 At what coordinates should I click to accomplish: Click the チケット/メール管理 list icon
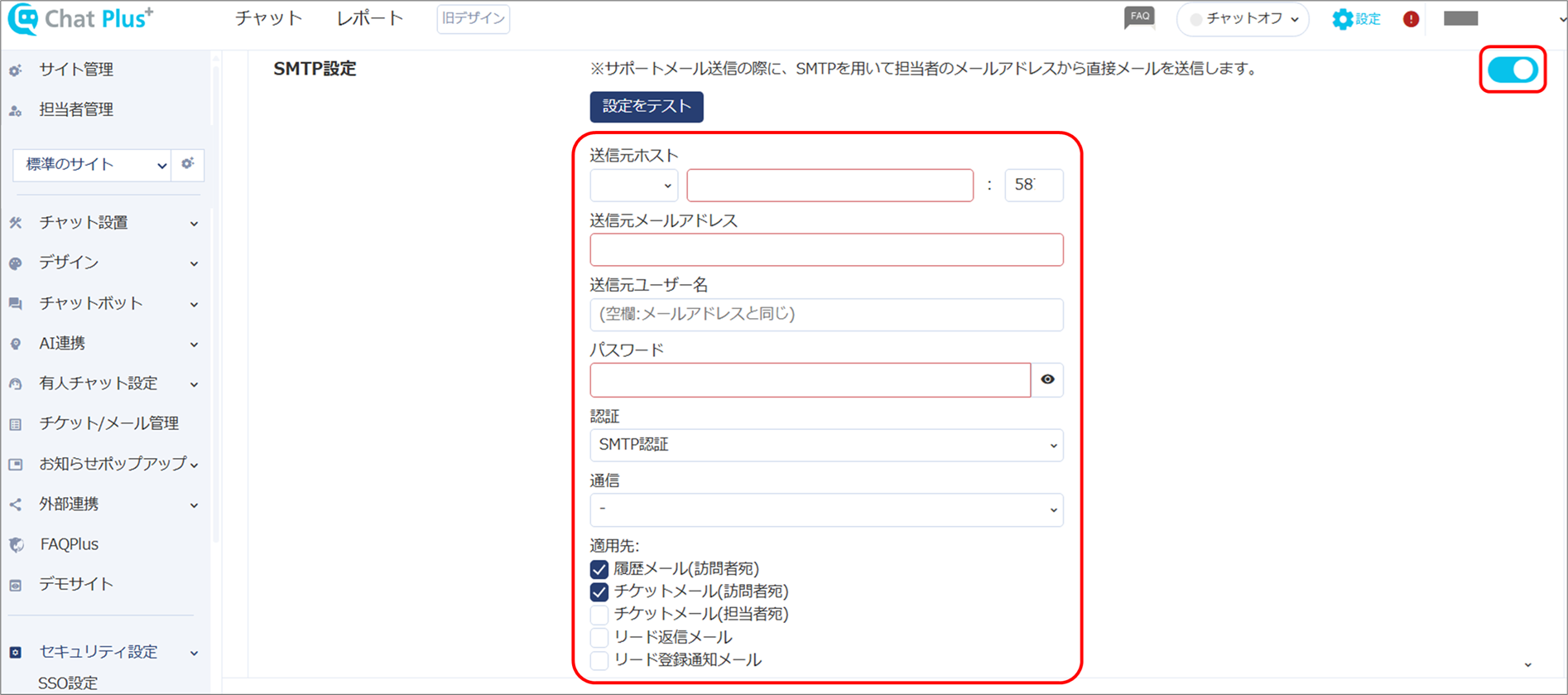(x=16, y=424)
